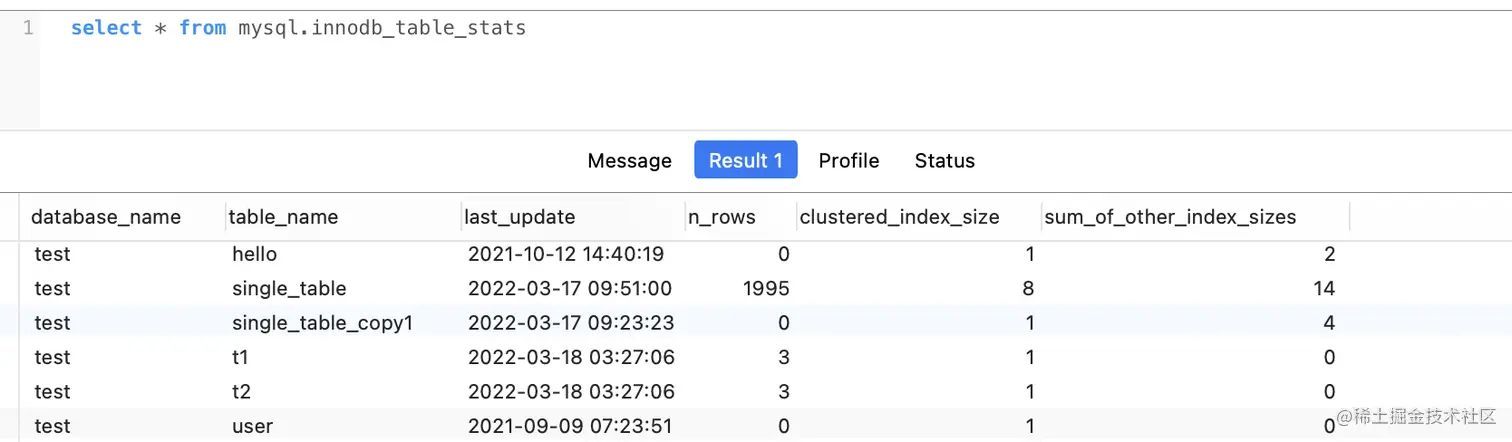Click the t1 table name cell

coord(241,357)
